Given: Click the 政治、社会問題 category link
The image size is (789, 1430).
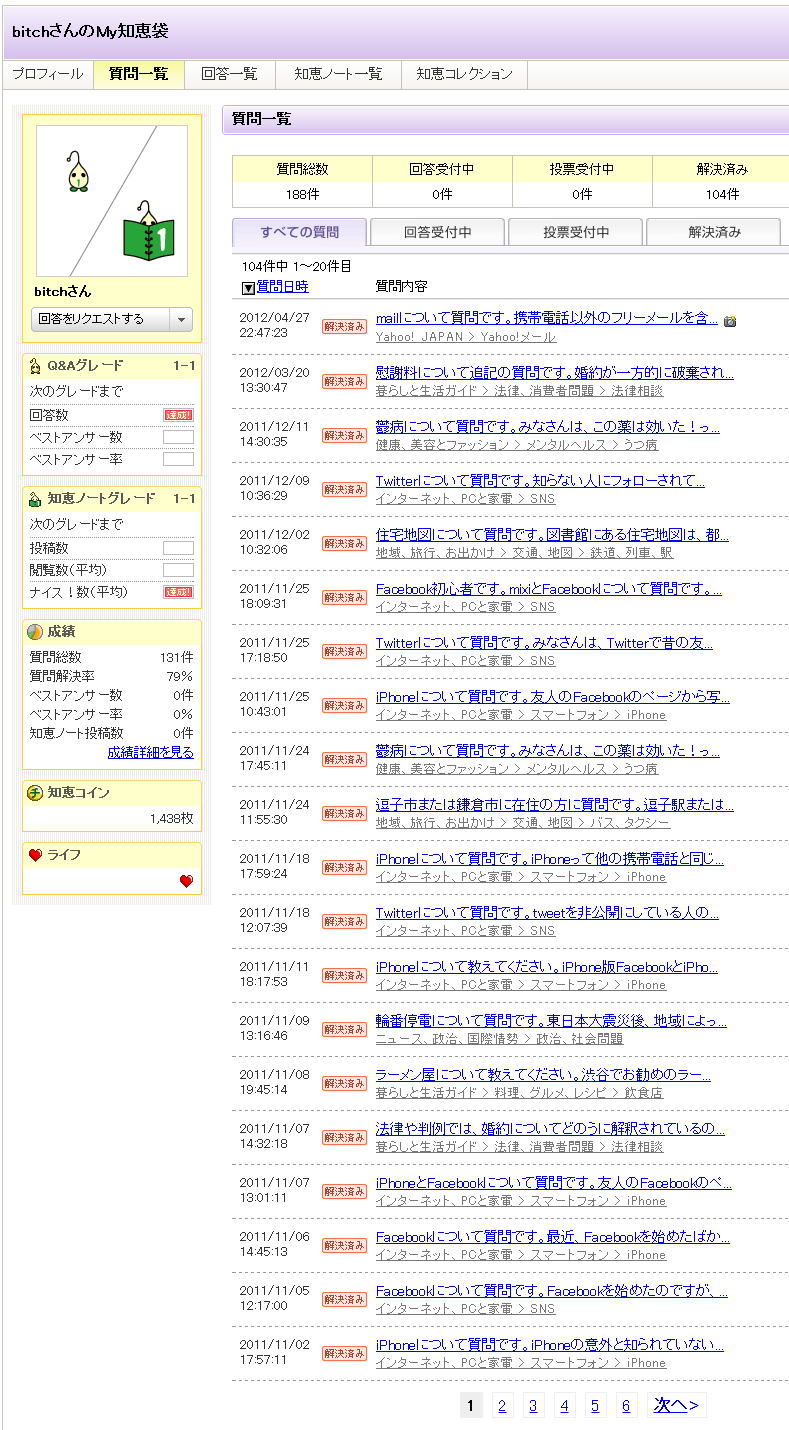Looking at the screenshot, I should [580, 1039].
